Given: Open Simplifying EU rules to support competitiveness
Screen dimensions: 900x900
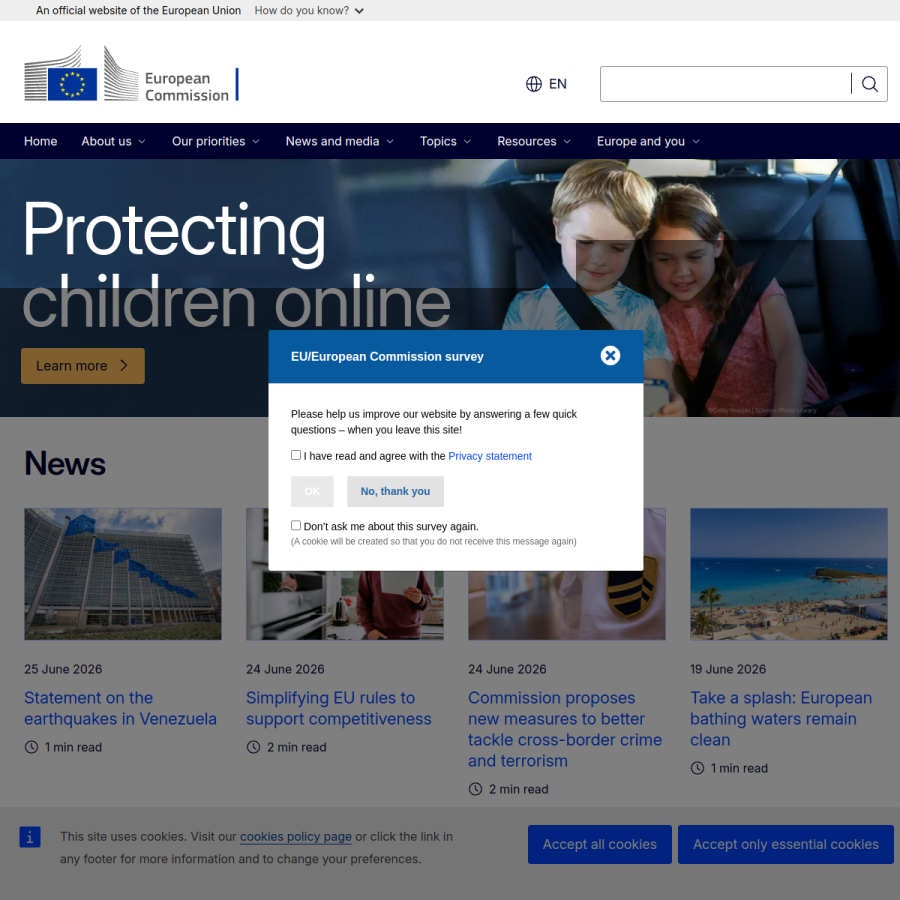Looking at the screenshot, I should click(339, 708).
